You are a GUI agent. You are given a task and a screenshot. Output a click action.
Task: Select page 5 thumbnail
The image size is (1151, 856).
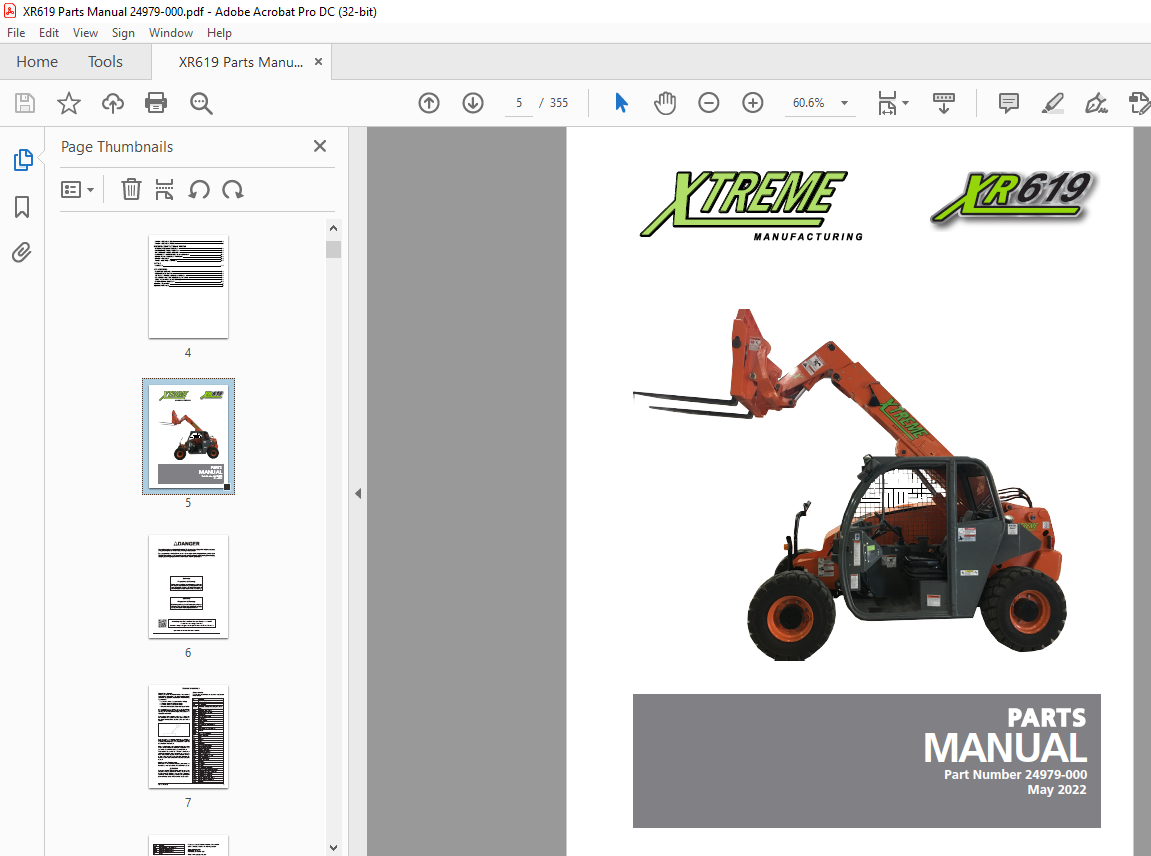(188, 436)
